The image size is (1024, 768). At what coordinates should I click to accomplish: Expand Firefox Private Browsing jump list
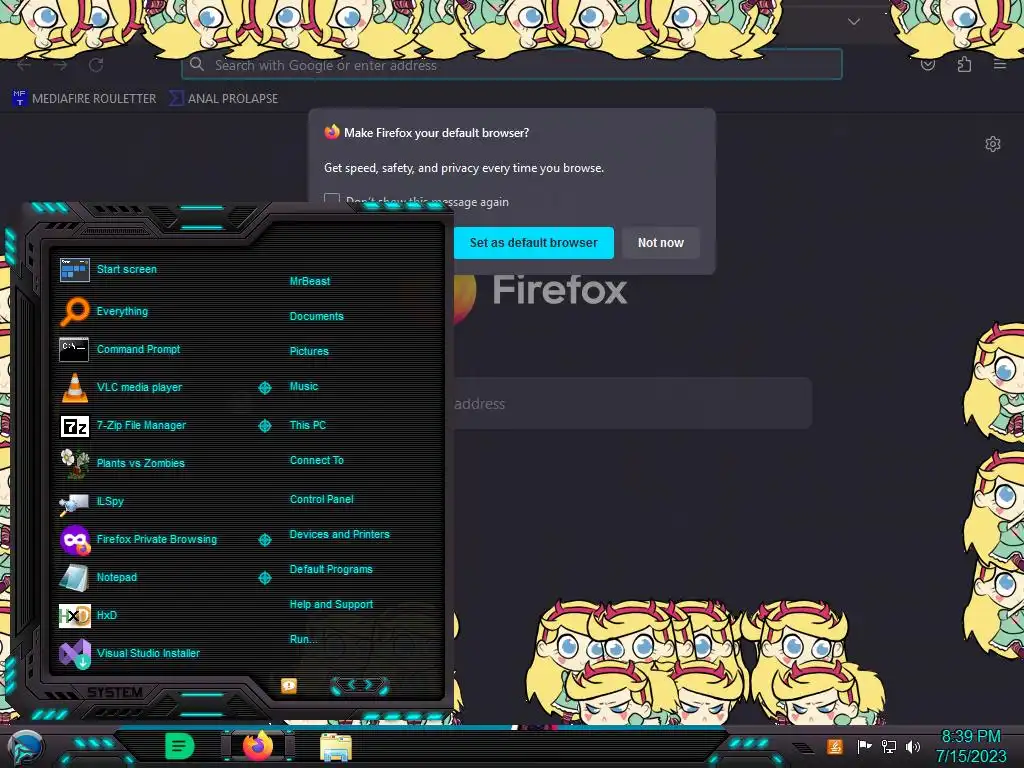(264, 540)
